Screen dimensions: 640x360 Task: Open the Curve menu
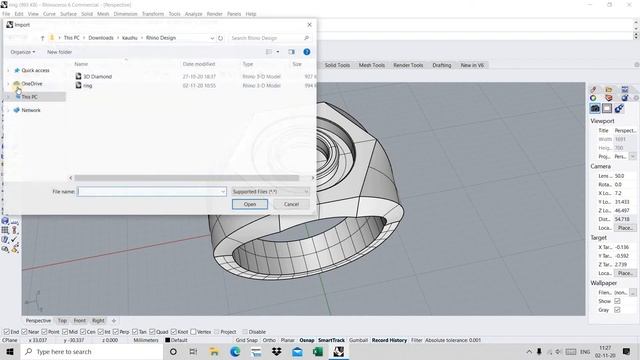click(49, 14)
